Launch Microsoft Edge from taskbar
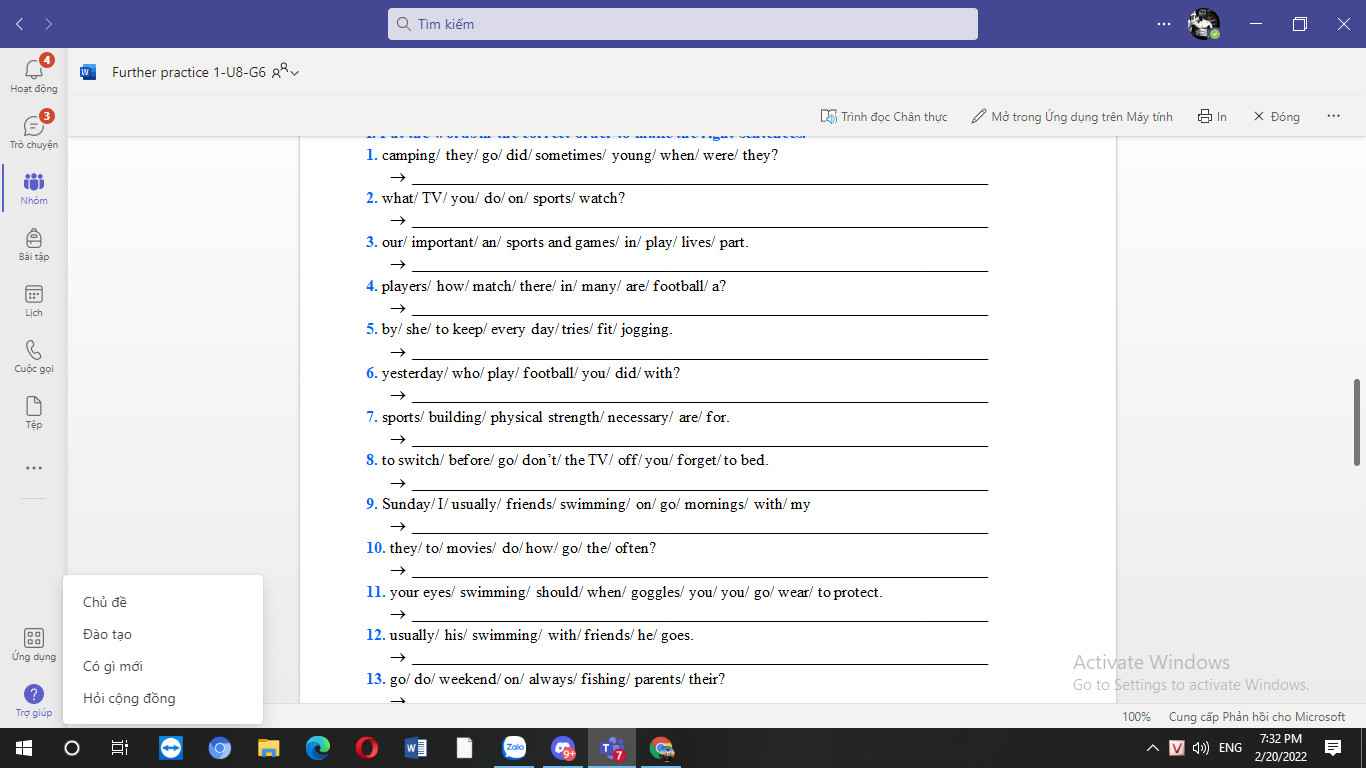The height and width of the screenshot is (768, 1366). (318, 748)
